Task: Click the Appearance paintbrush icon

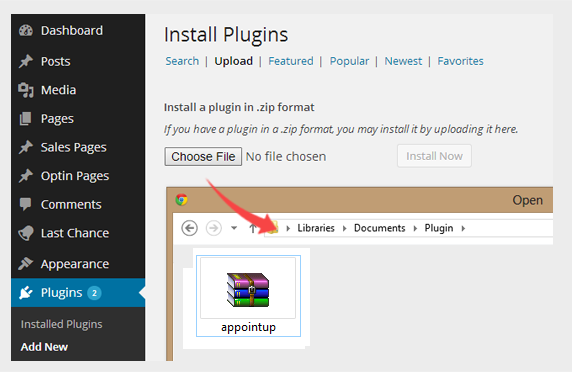Action: (26, 263)
